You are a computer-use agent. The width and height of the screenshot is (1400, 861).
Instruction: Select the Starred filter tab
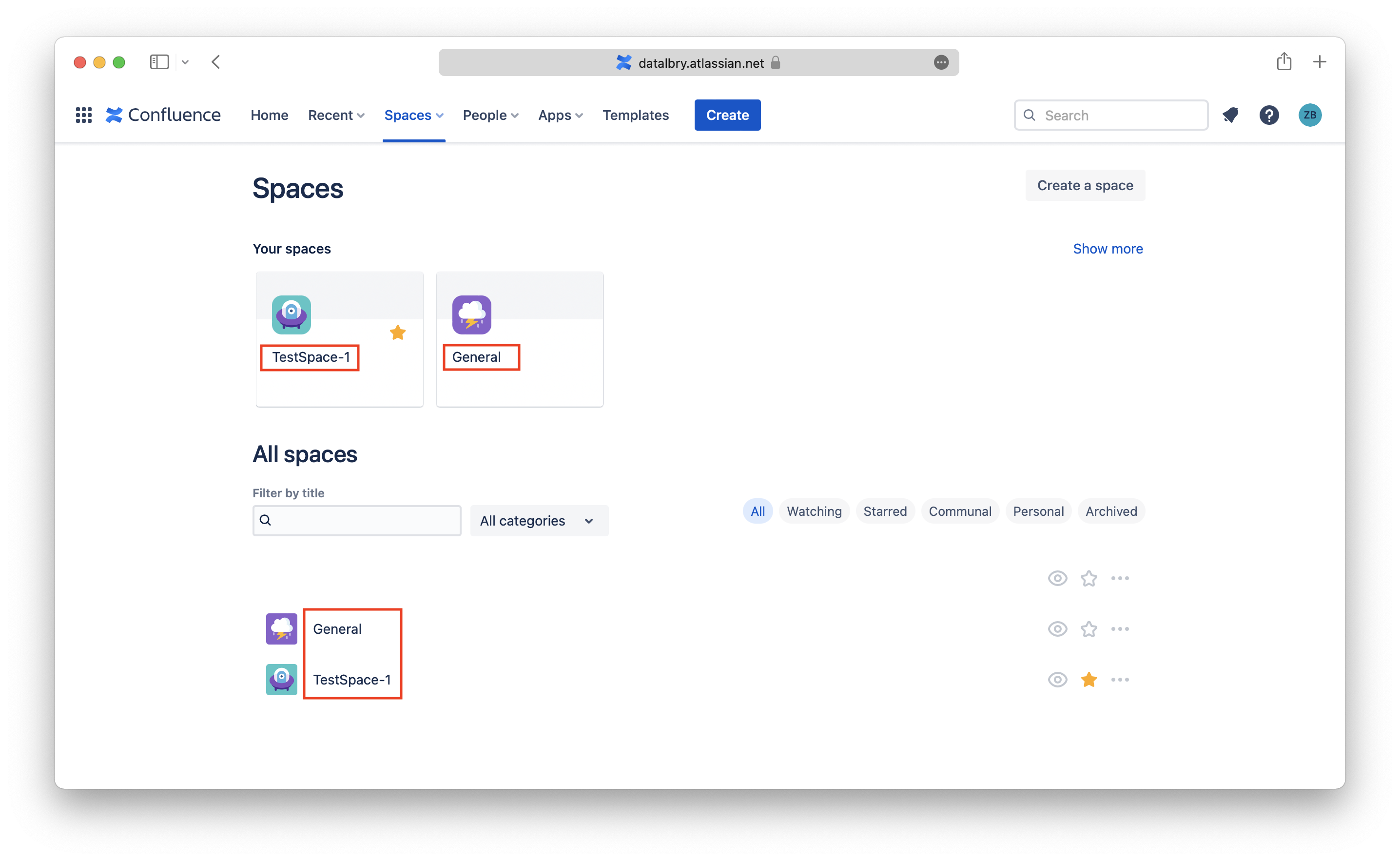pyautogui.click(x=885, y=511)
